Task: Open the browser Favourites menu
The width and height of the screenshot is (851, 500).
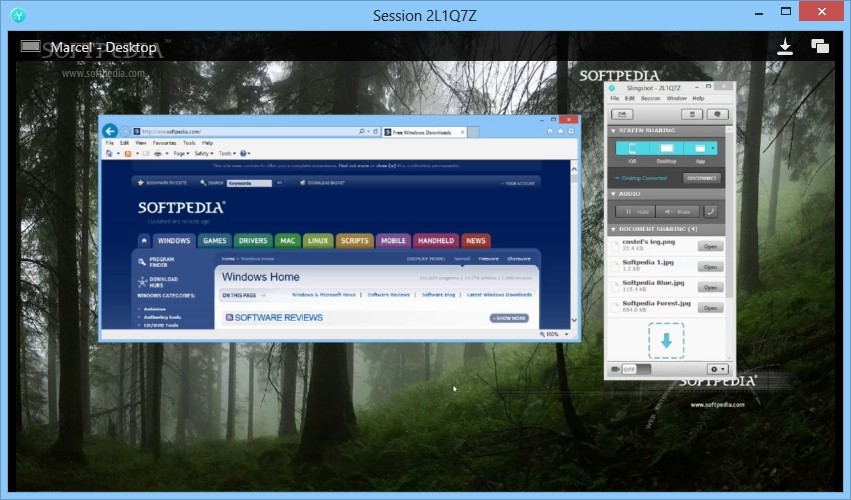Action: 164,143
